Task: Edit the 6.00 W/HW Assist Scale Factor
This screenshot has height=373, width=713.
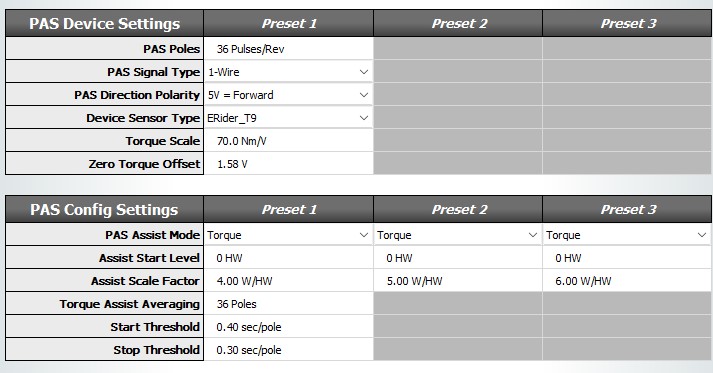Action: (x=627, y=281)
